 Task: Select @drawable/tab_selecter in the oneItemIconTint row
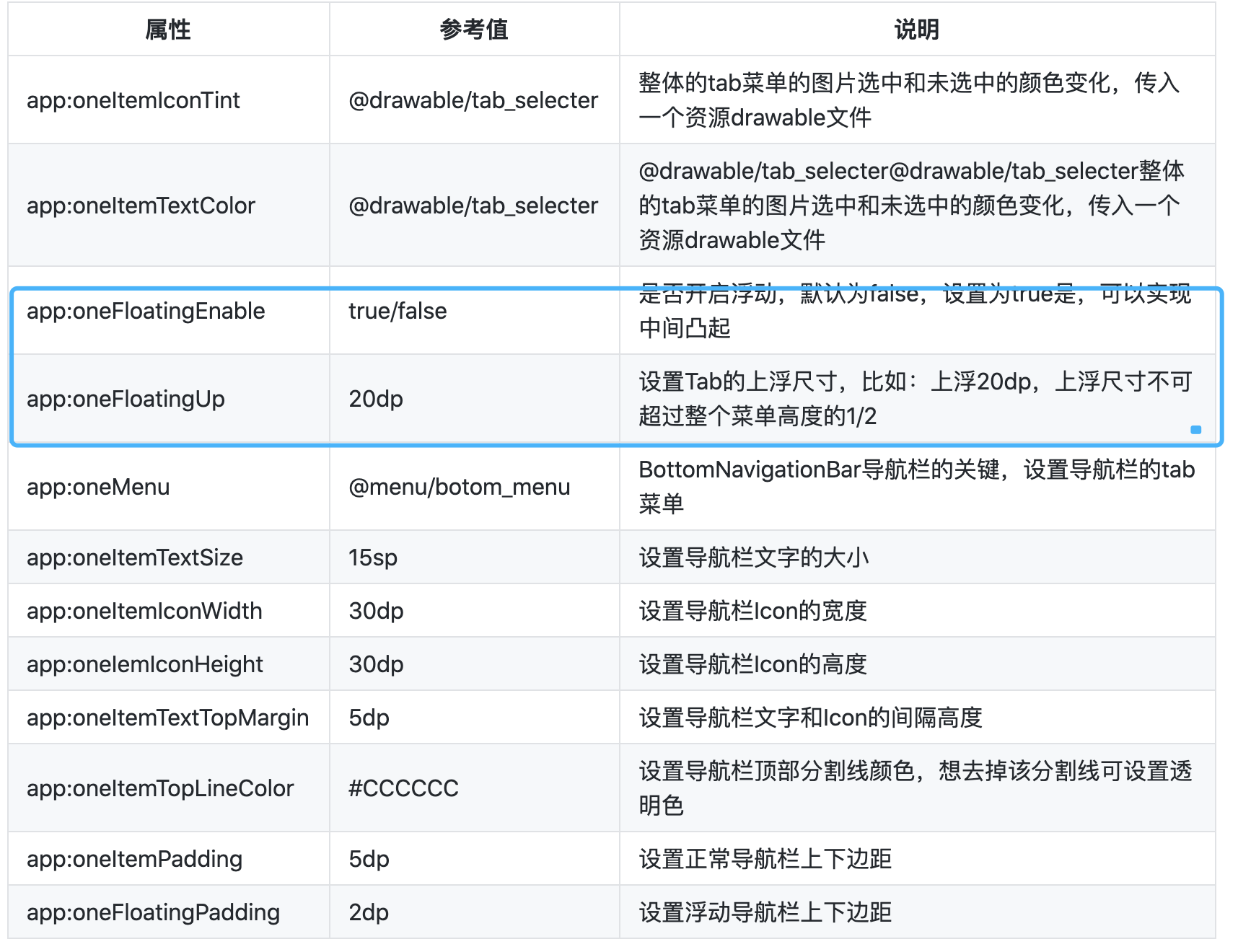click(473, 100)
